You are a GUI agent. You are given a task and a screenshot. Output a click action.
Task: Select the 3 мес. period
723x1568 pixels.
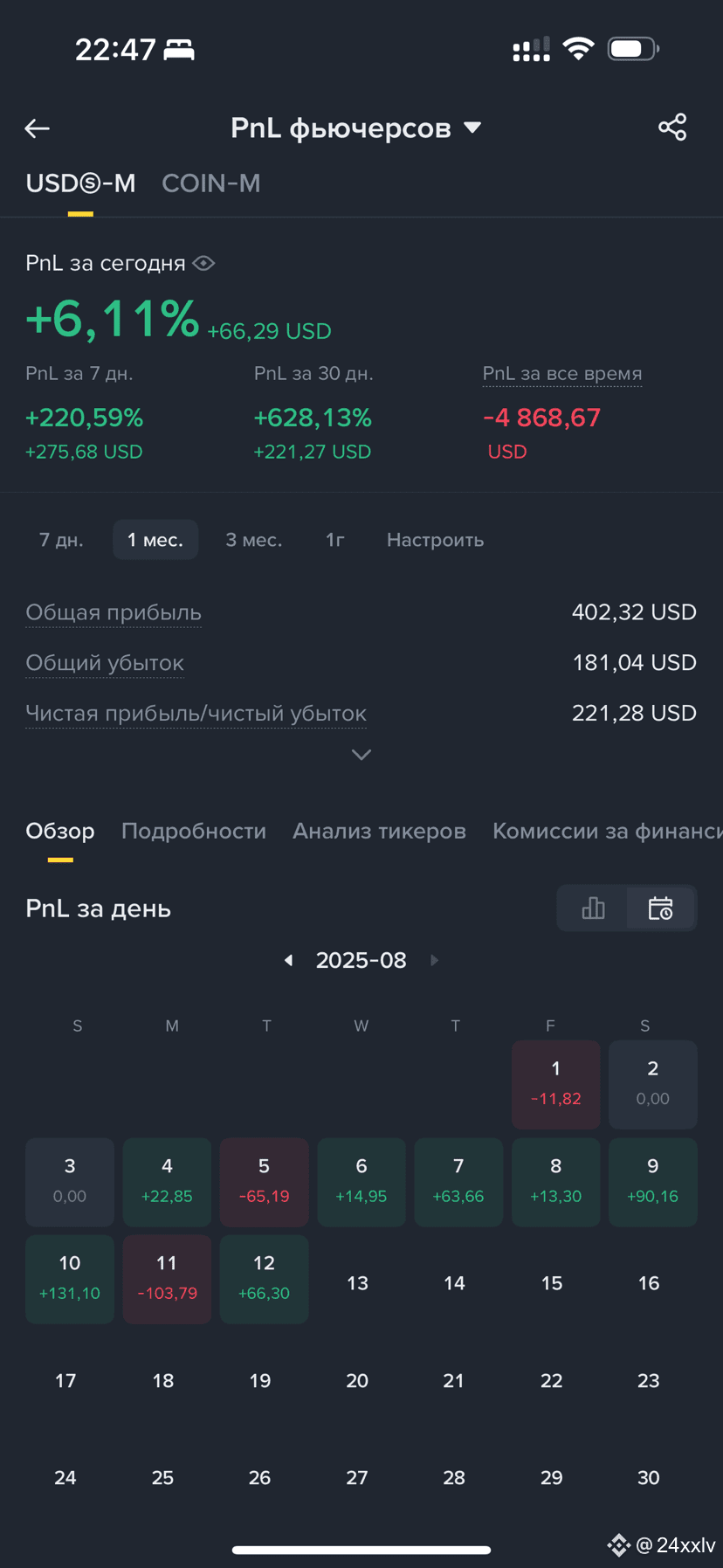(x=254, y=540)
